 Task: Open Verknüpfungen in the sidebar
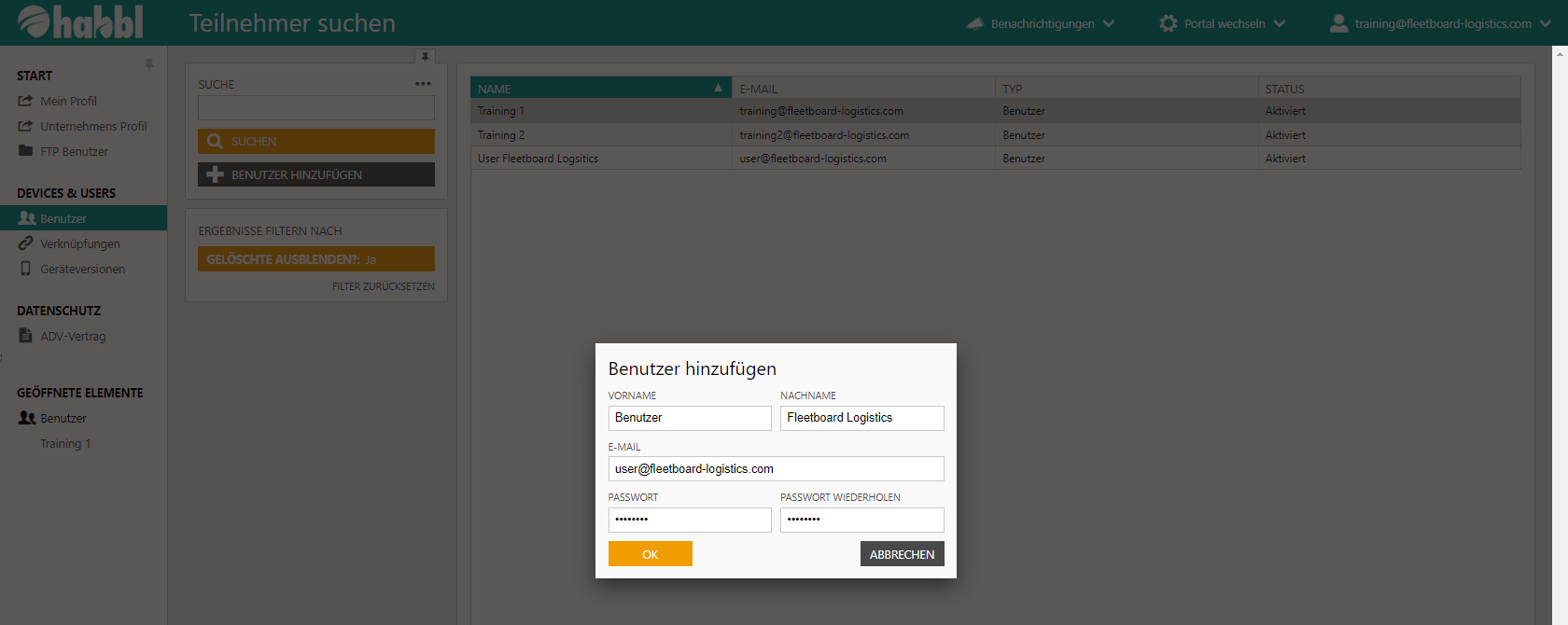pyautogui.click(x=79, y=243)
